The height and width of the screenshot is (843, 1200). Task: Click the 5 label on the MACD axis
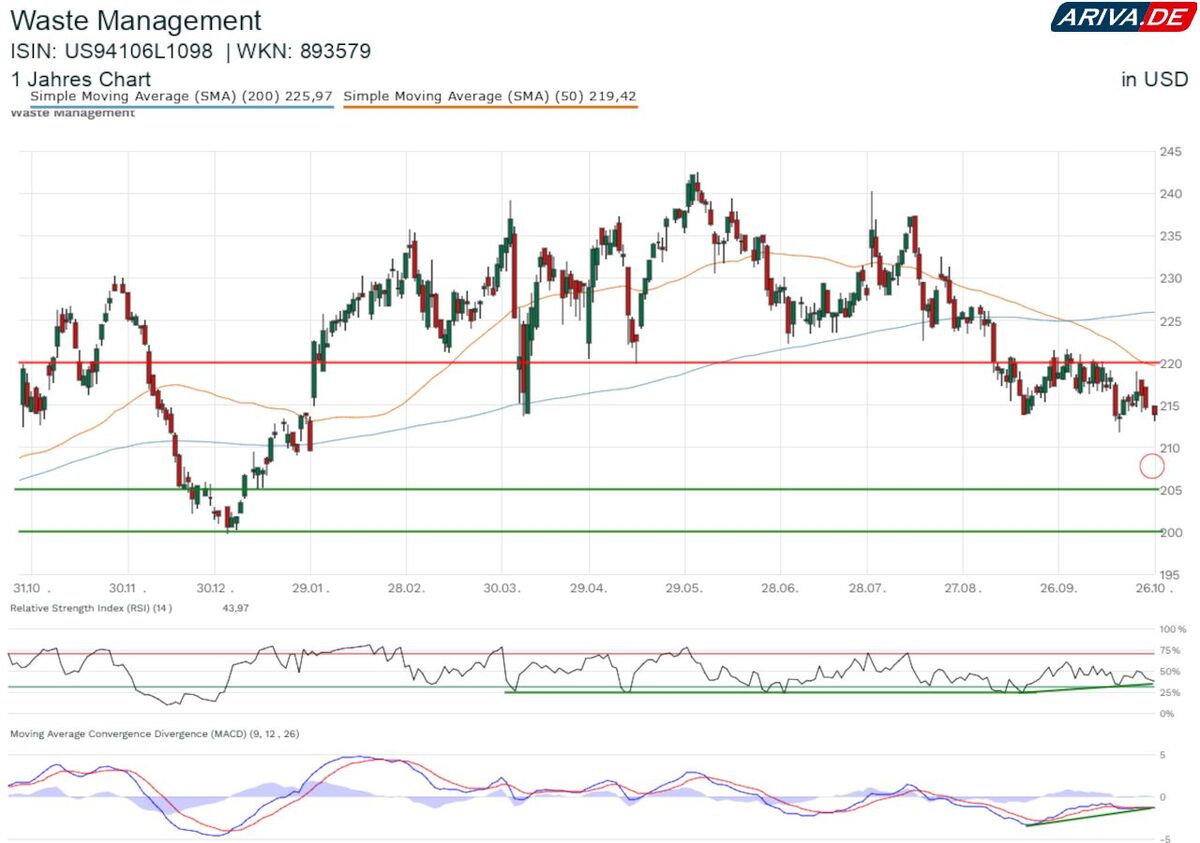tap(1163, 755)
